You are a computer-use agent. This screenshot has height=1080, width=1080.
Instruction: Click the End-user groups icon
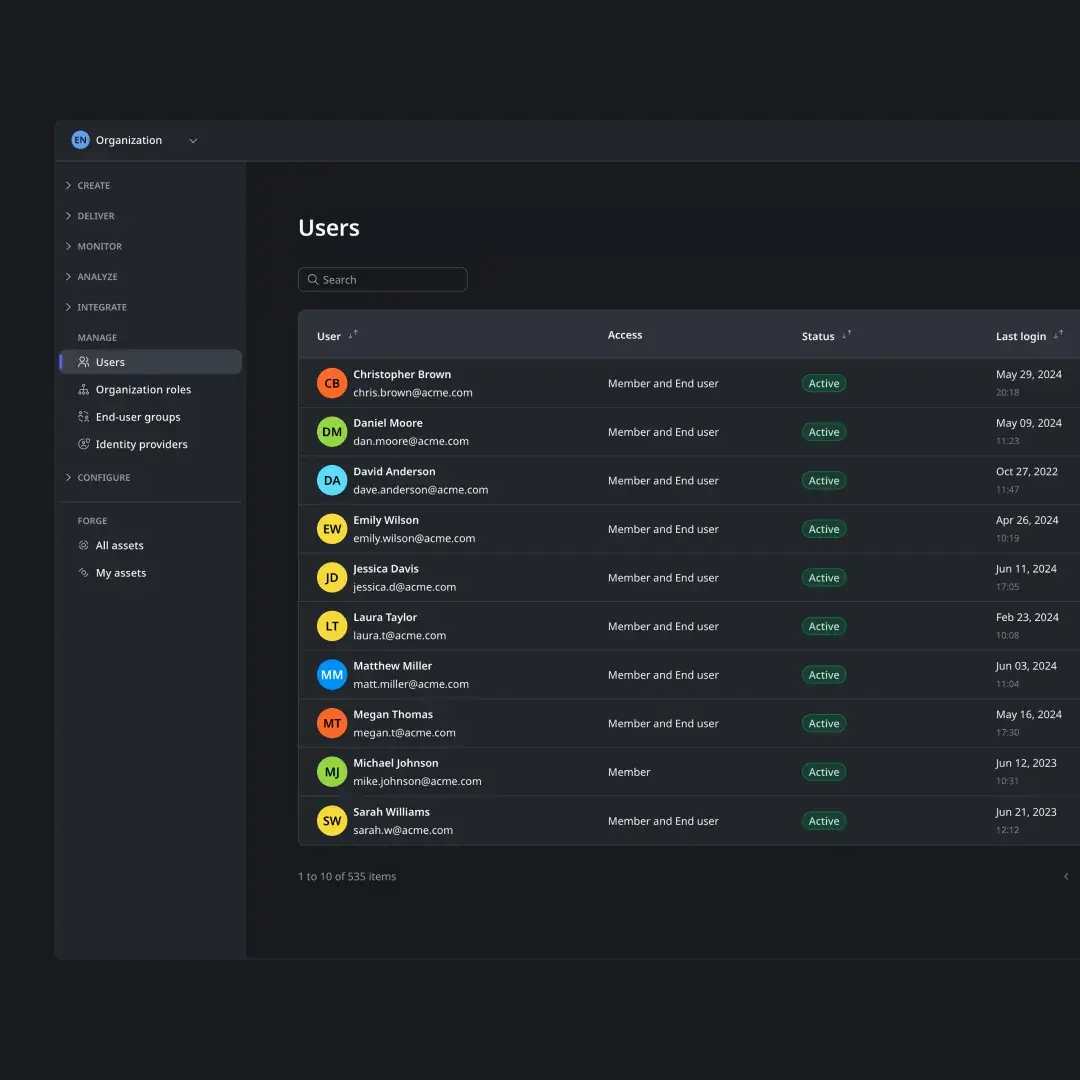click(85, 417)
